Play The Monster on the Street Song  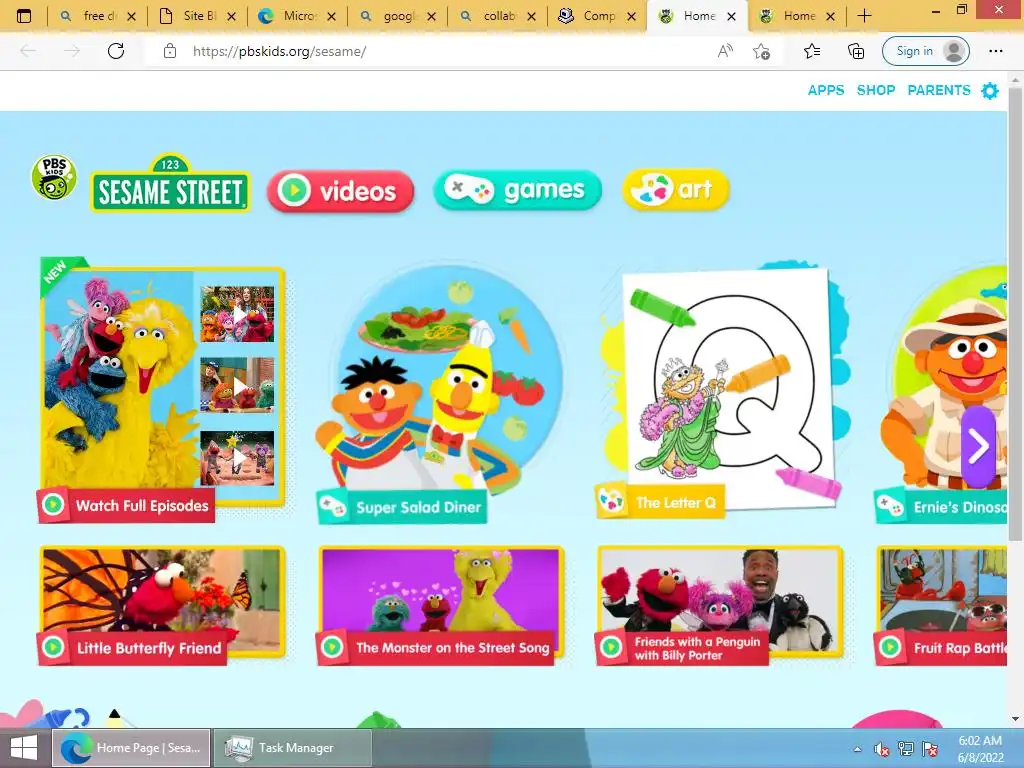[441, 605]
